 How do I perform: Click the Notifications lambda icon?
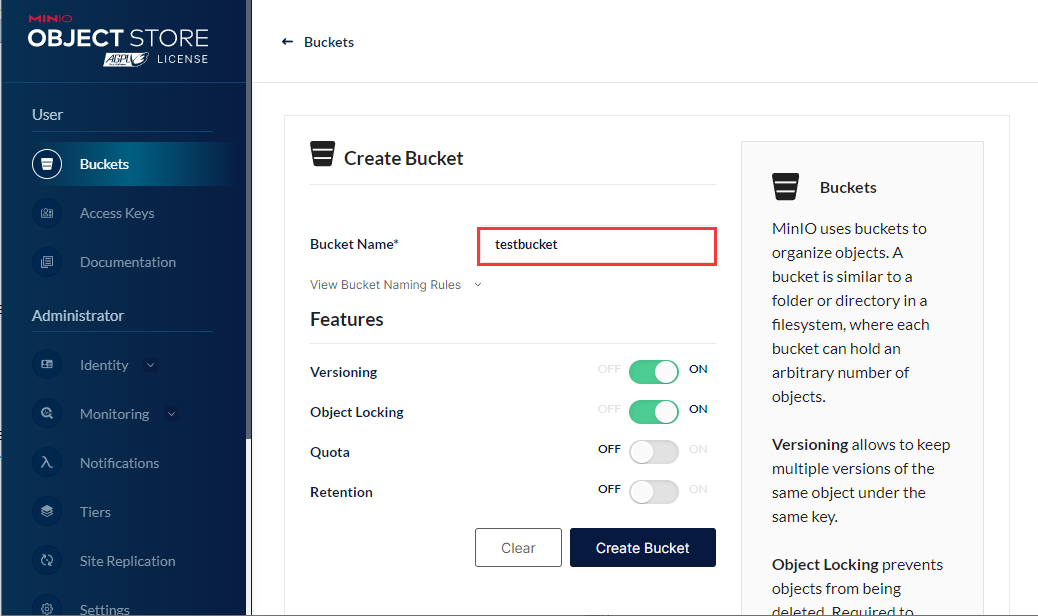pyautogui.click(x=47, y=463)
